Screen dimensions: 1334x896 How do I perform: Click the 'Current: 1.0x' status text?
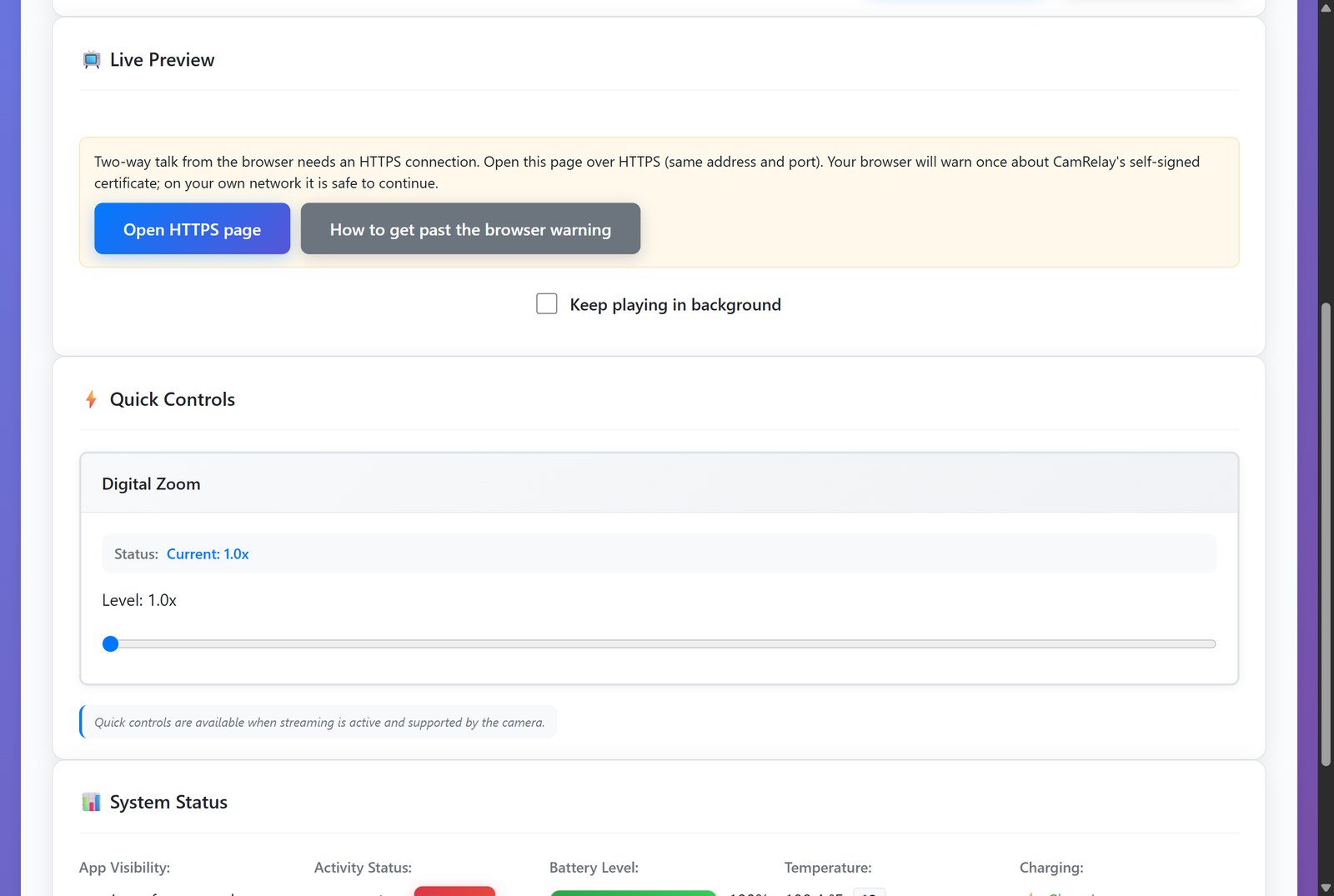[x=208, y=553]
